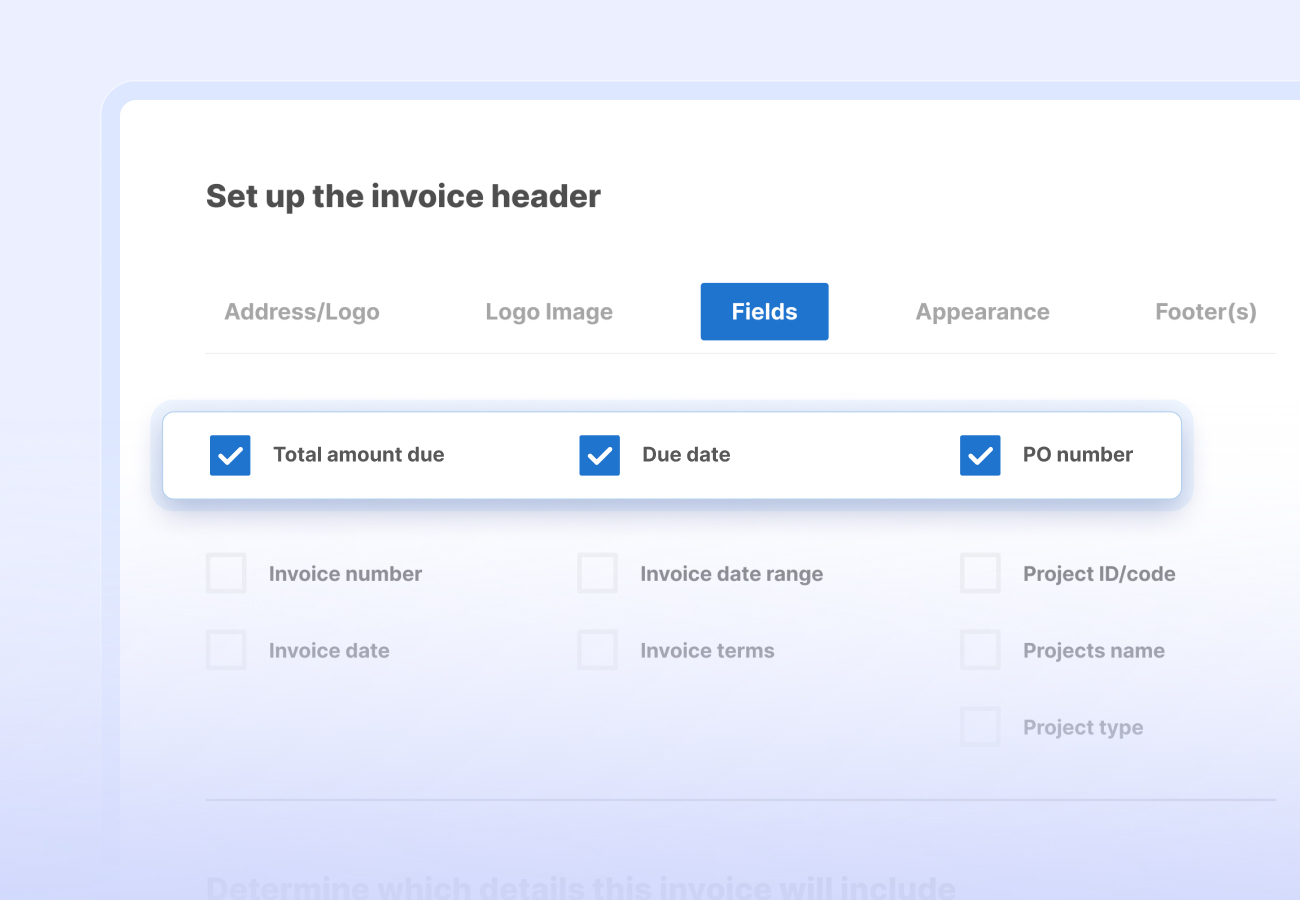Check the Projects name box
1300x900 pixels.
point(980,649)
